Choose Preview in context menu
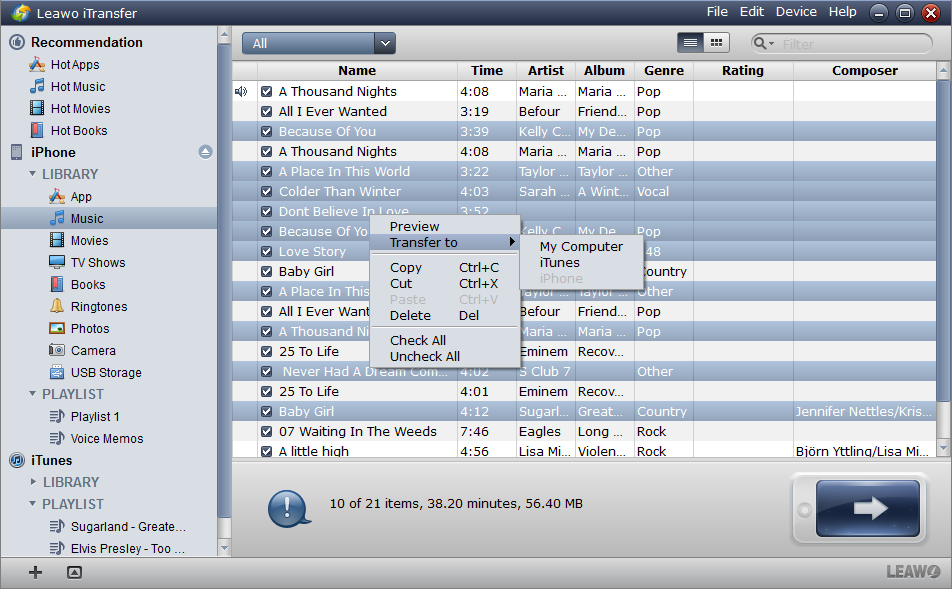 tap(414, 226)
